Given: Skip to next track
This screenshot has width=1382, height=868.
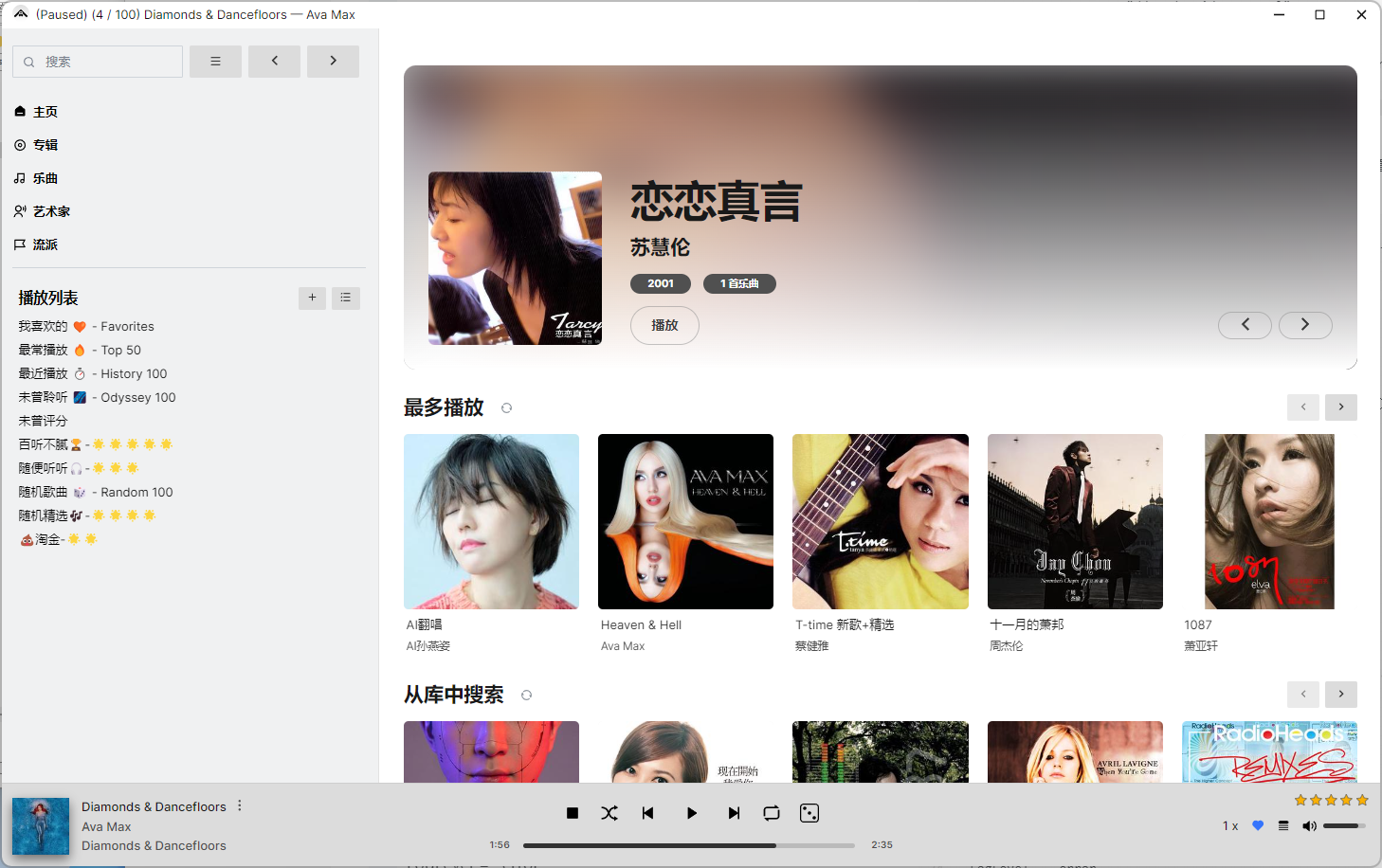Looking at the screenshot, I should tap(734, 813).
